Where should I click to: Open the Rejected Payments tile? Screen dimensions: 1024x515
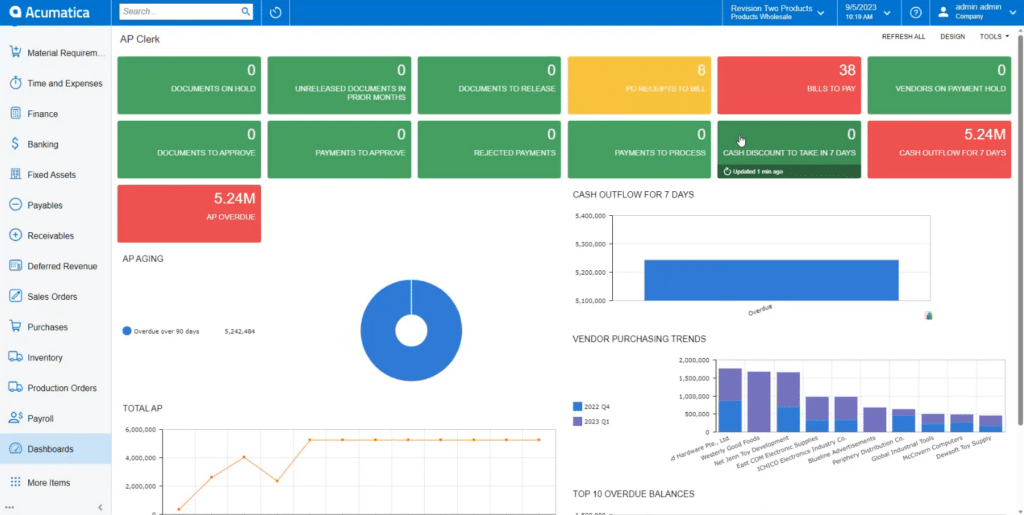(x=489, y=149)
